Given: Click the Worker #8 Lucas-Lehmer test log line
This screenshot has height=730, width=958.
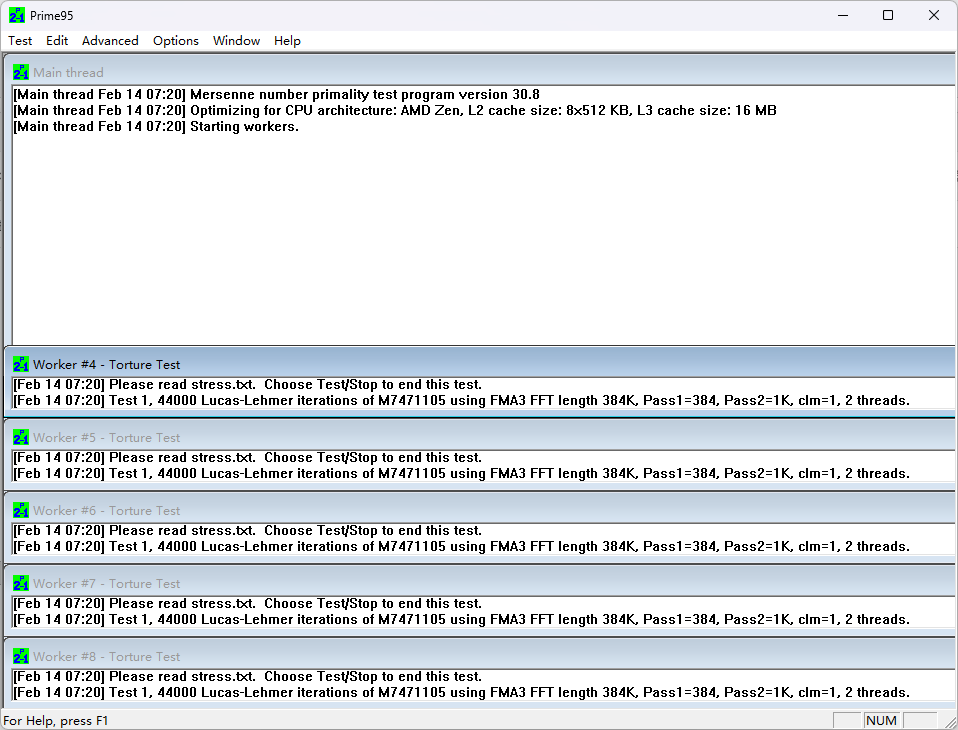Looking at the screenshot, I should click(461, 692).
